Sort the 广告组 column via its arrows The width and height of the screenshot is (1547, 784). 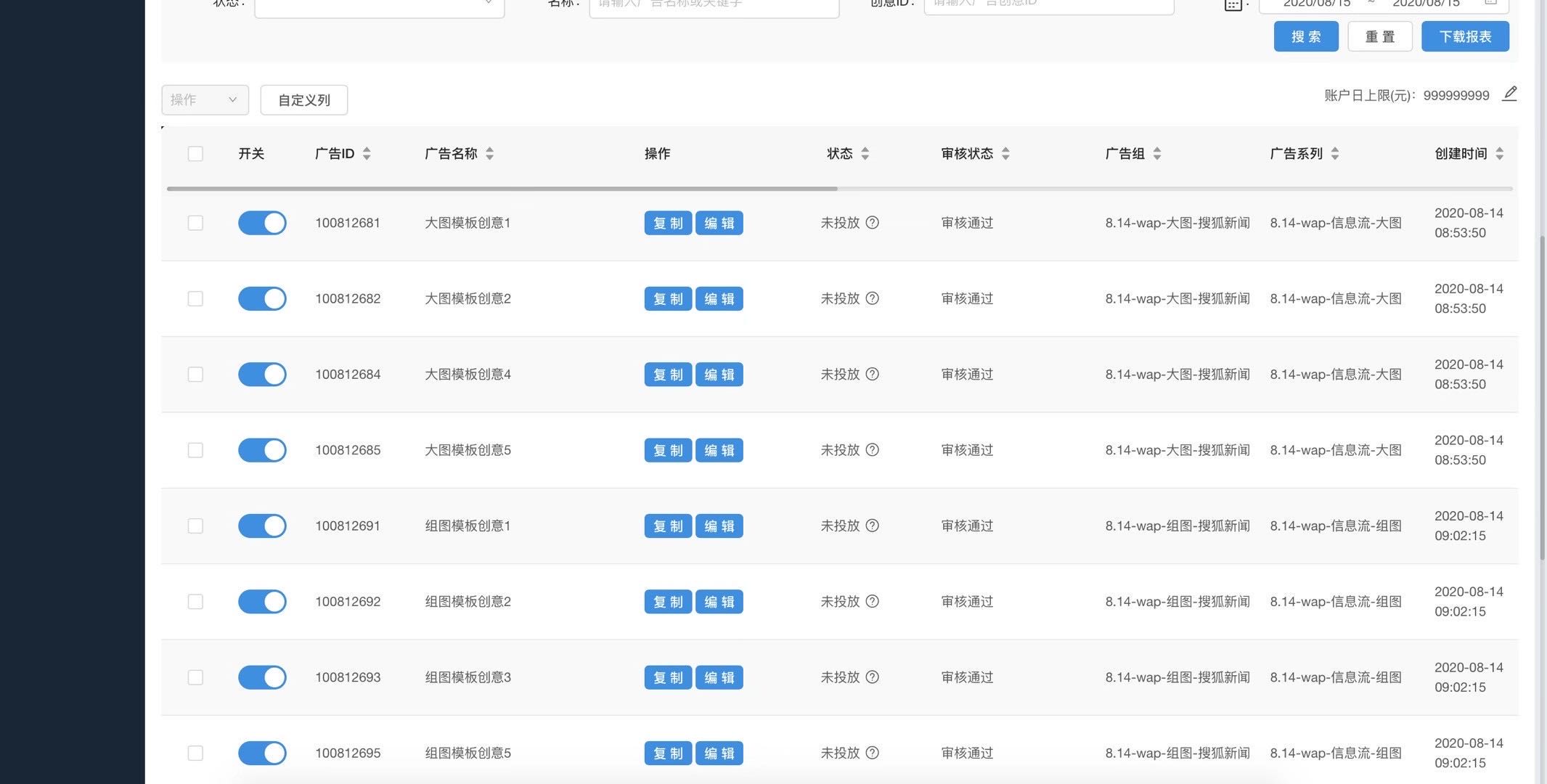[1157, 153]
